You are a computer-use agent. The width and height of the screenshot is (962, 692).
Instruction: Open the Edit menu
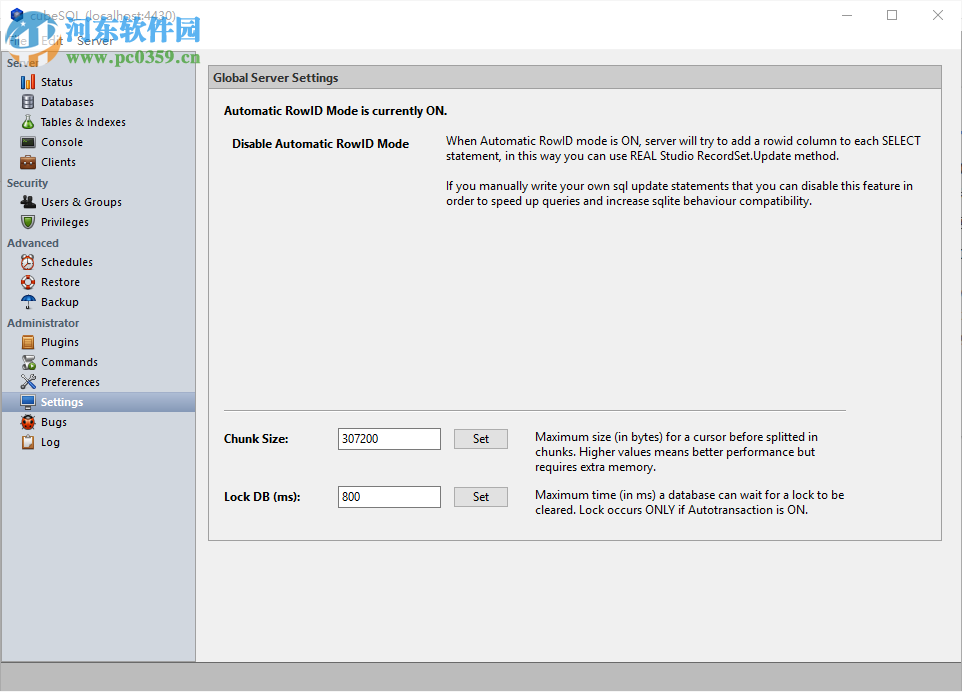[52, 40]
